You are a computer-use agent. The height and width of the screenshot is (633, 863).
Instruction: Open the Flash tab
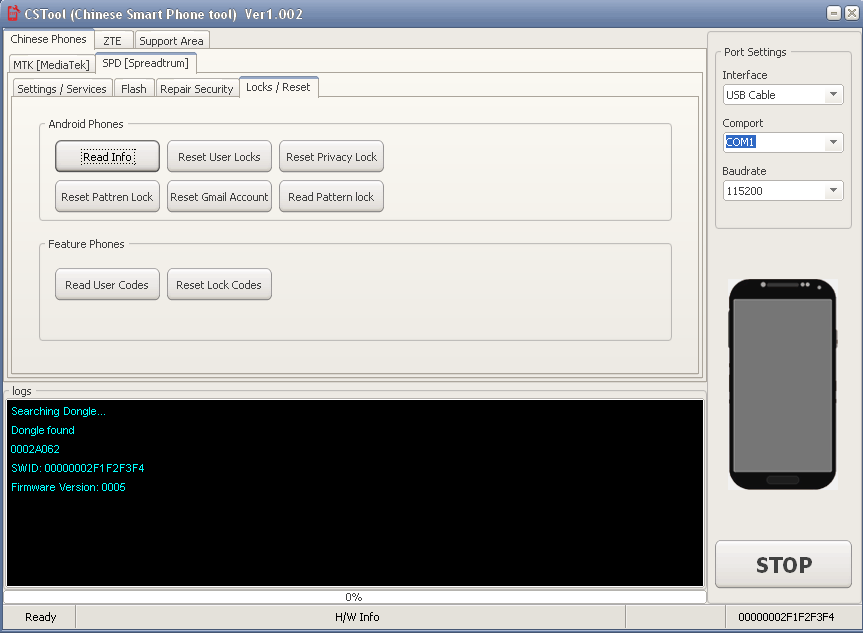[134, 89]
